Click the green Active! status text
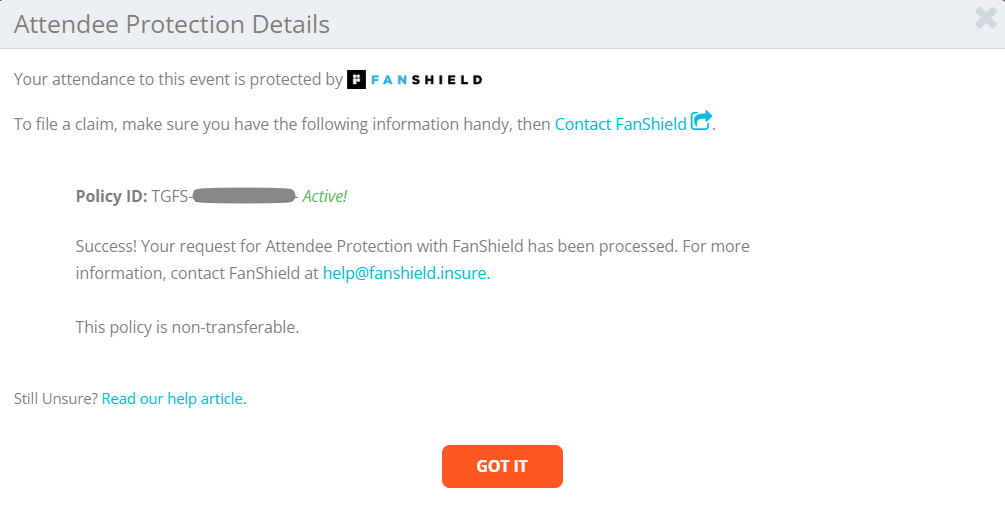 click(x=325, y=196)
